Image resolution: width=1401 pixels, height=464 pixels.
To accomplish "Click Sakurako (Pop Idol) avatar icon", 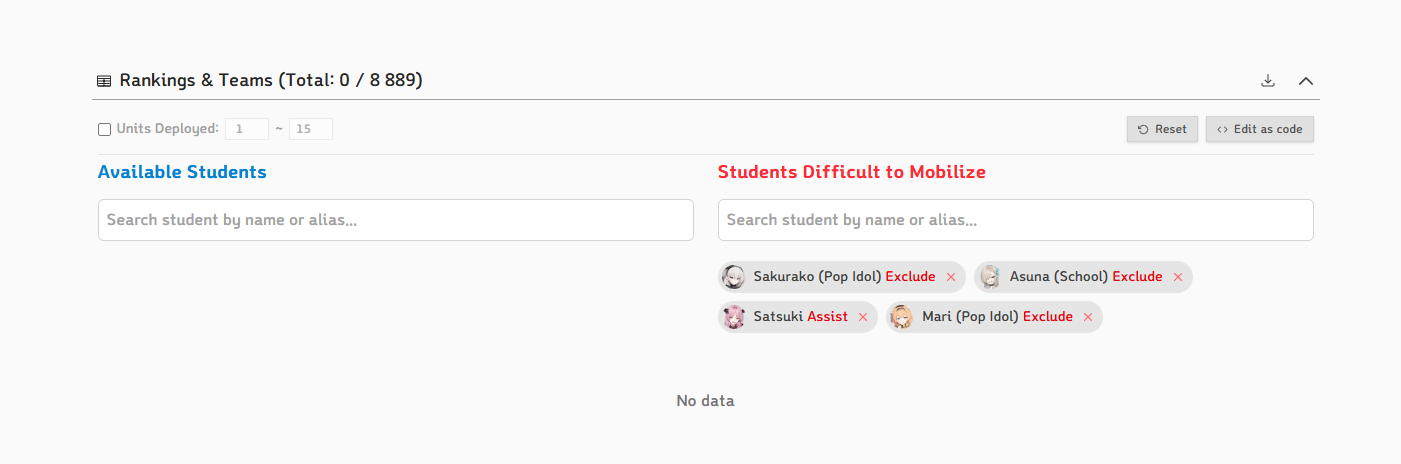I will pos(733,277).
